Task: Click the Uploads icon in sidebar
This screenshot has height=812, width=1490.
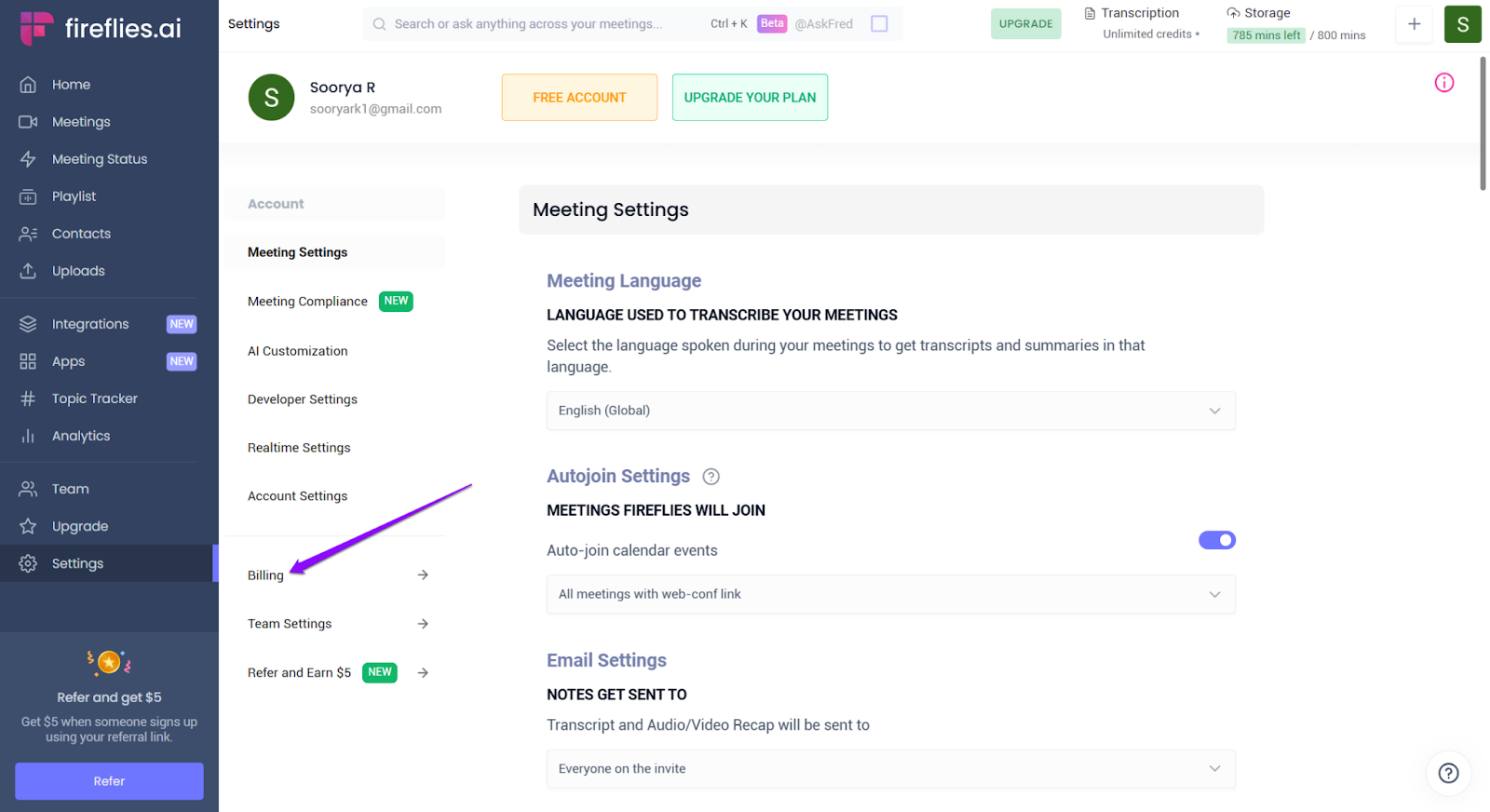Action: 28,271
